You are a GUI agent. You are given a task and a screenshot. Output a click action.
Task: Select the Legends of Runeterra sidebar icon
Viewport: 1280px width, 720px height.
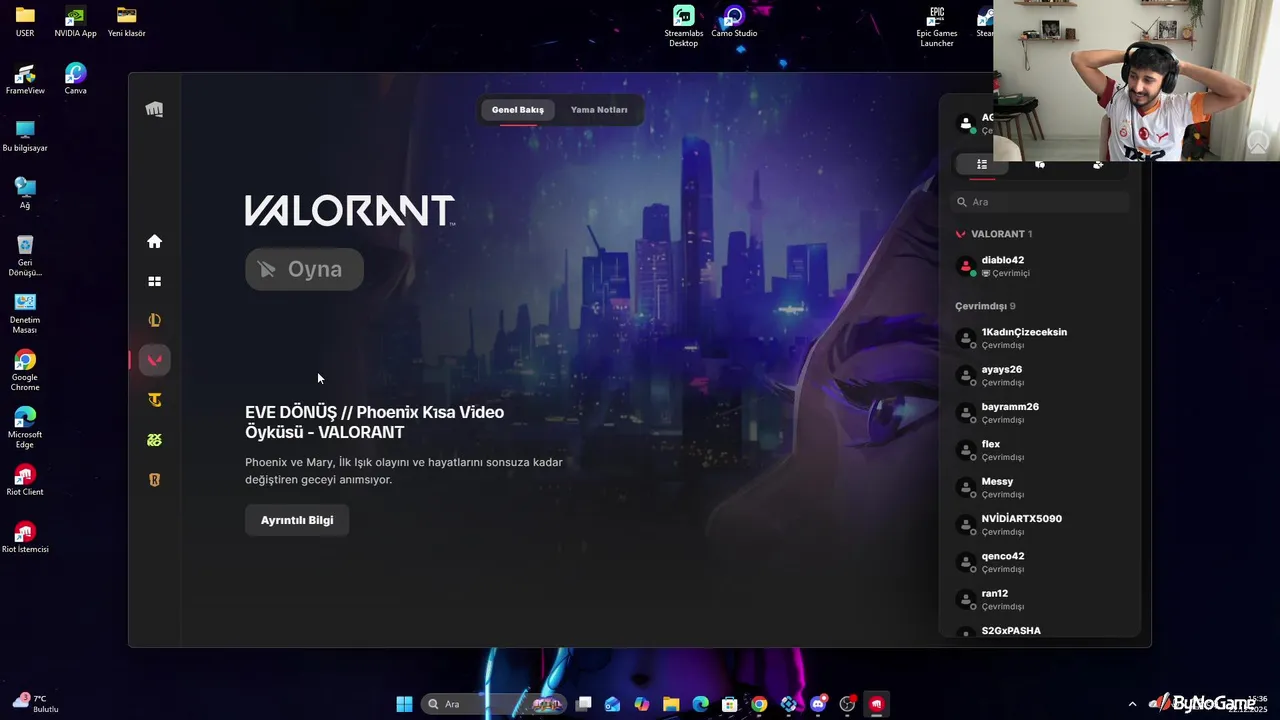(154, 480)
